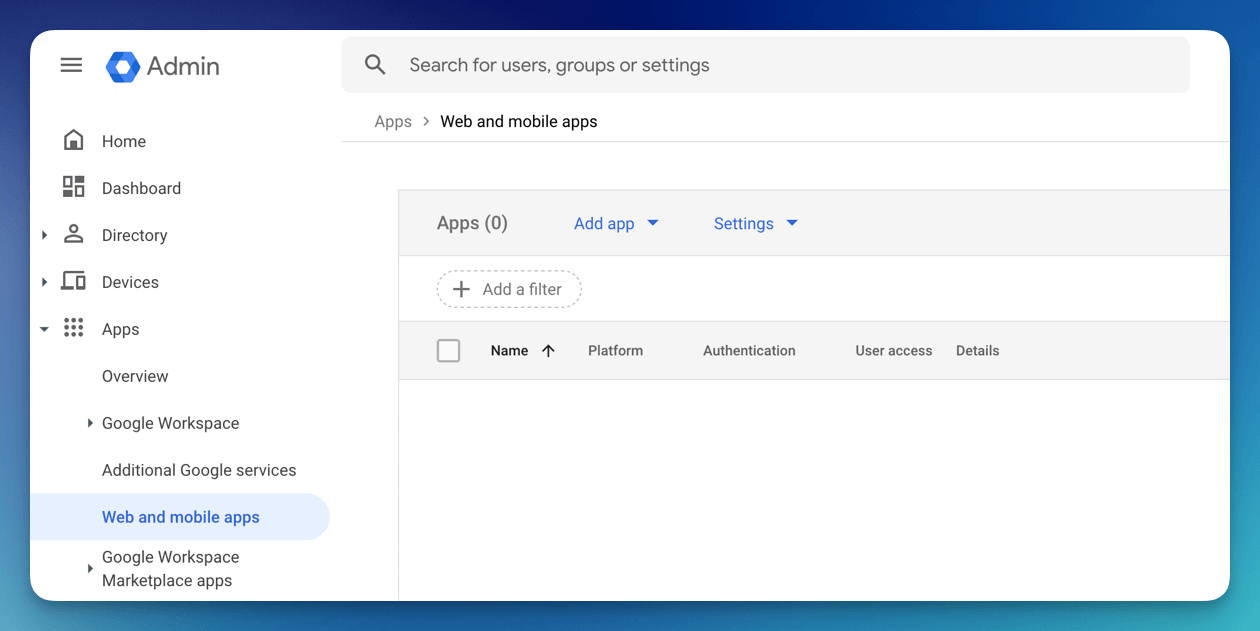Click the Apps label in sidebar
This screenshot has height=631, width=1260.
[120, 329]
